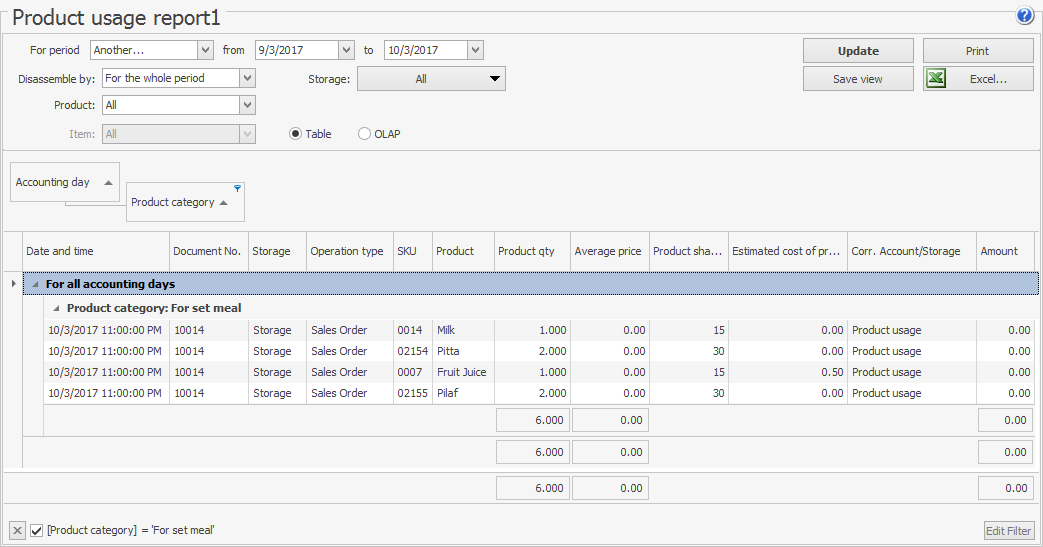Sort by the Operation type column header
Screen dimensions: 1043x547
click(347, 251)
